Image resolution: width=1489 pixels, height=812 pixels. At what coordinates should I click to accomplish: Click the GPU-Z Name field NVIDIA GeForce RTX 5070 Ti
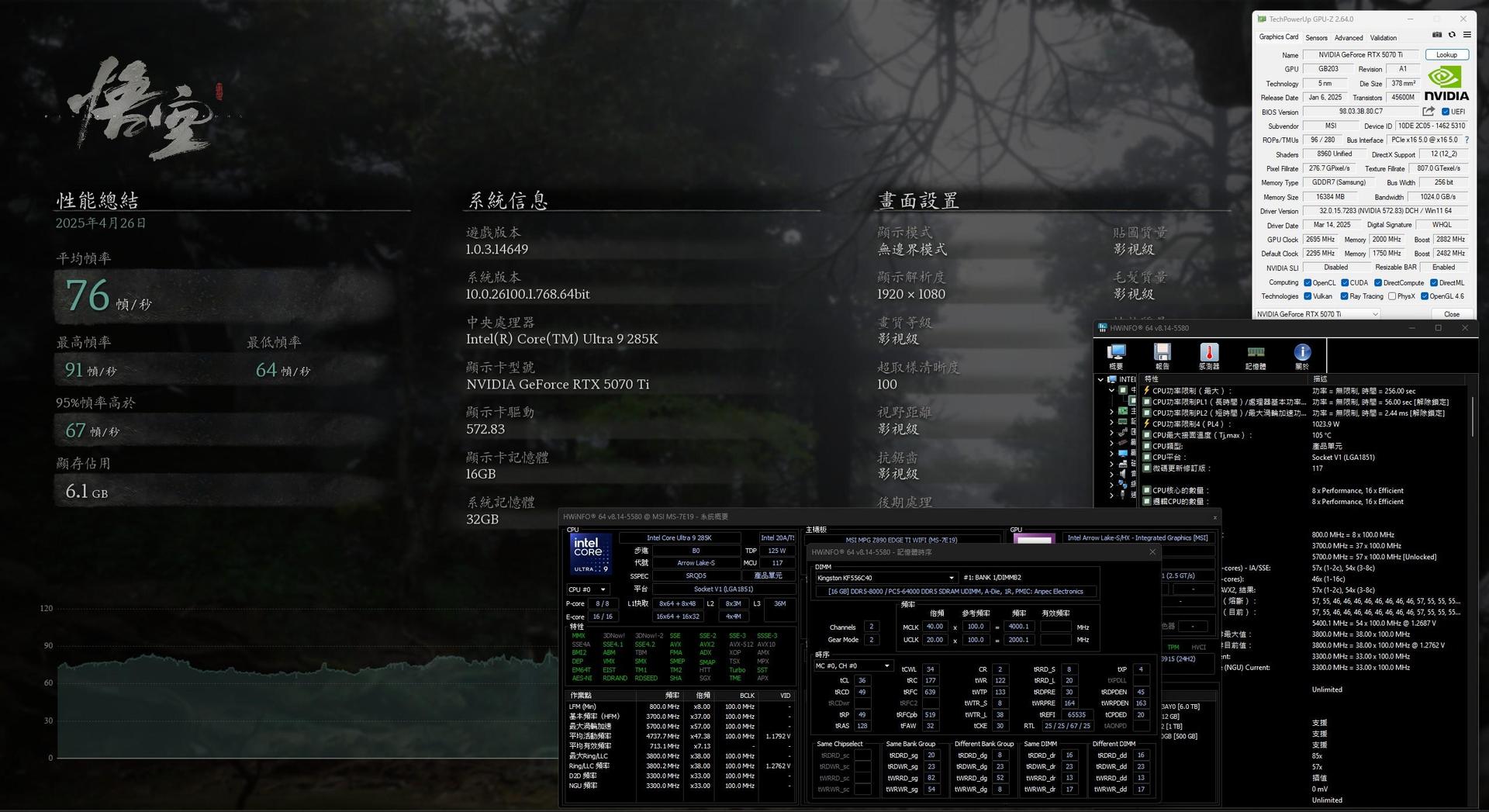pyautogui.click(x=1359, y=55)
